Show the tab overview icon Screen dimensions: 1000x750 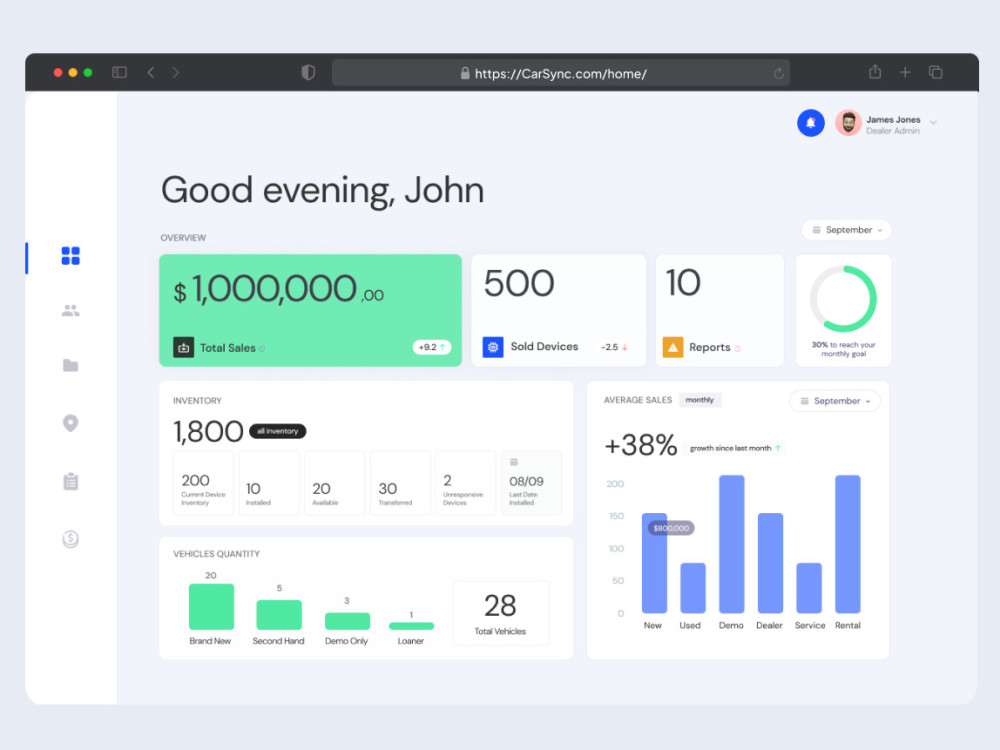click(936, 73)
